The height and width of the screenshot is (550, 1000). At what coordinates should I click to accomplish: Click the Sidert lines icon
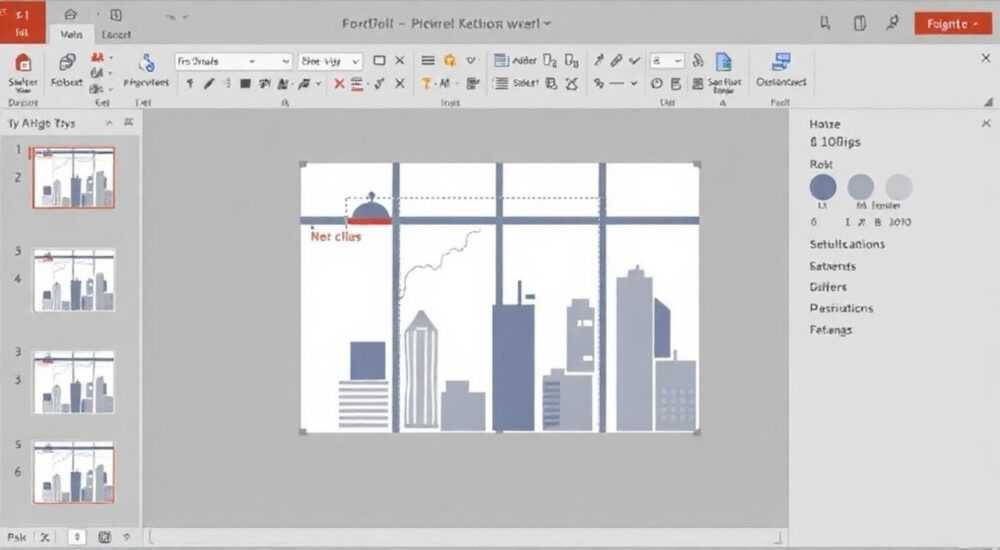tap(502, 84)
